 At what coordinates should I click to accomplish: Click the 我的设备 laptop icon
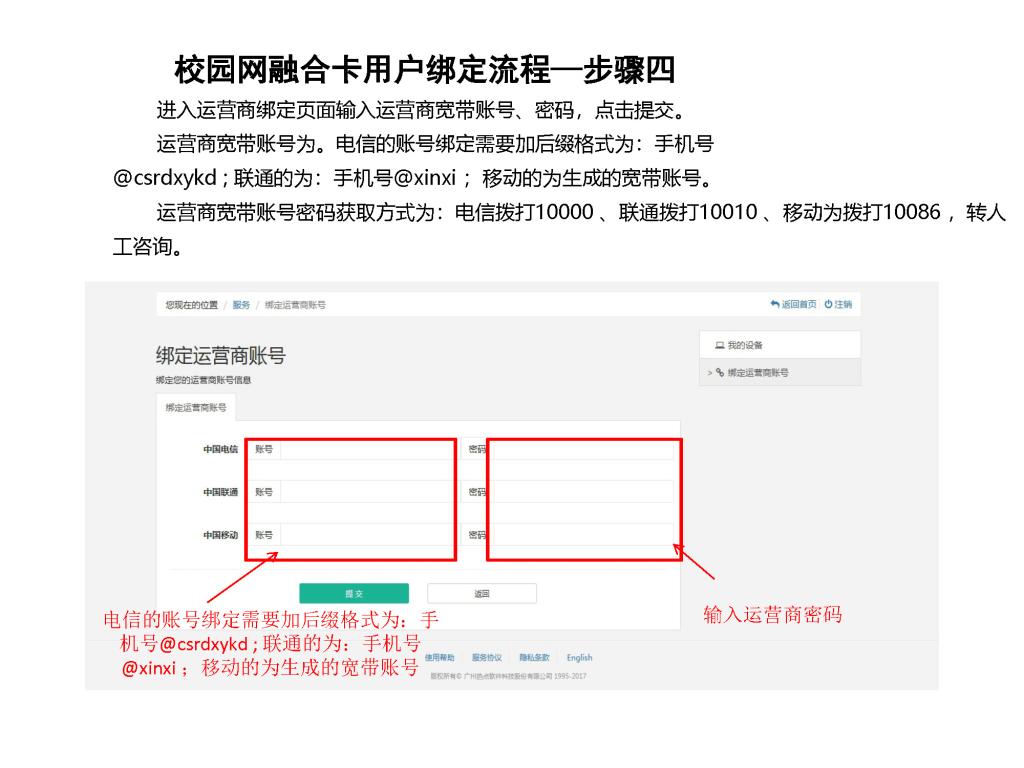coord(719,345)
